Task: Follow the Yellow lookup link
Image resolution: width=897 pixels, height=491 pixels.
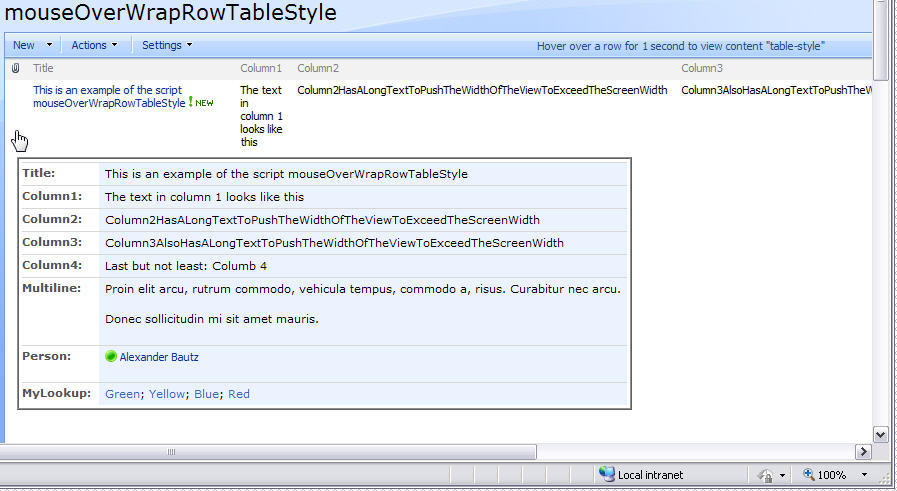Action: (167, 394)
